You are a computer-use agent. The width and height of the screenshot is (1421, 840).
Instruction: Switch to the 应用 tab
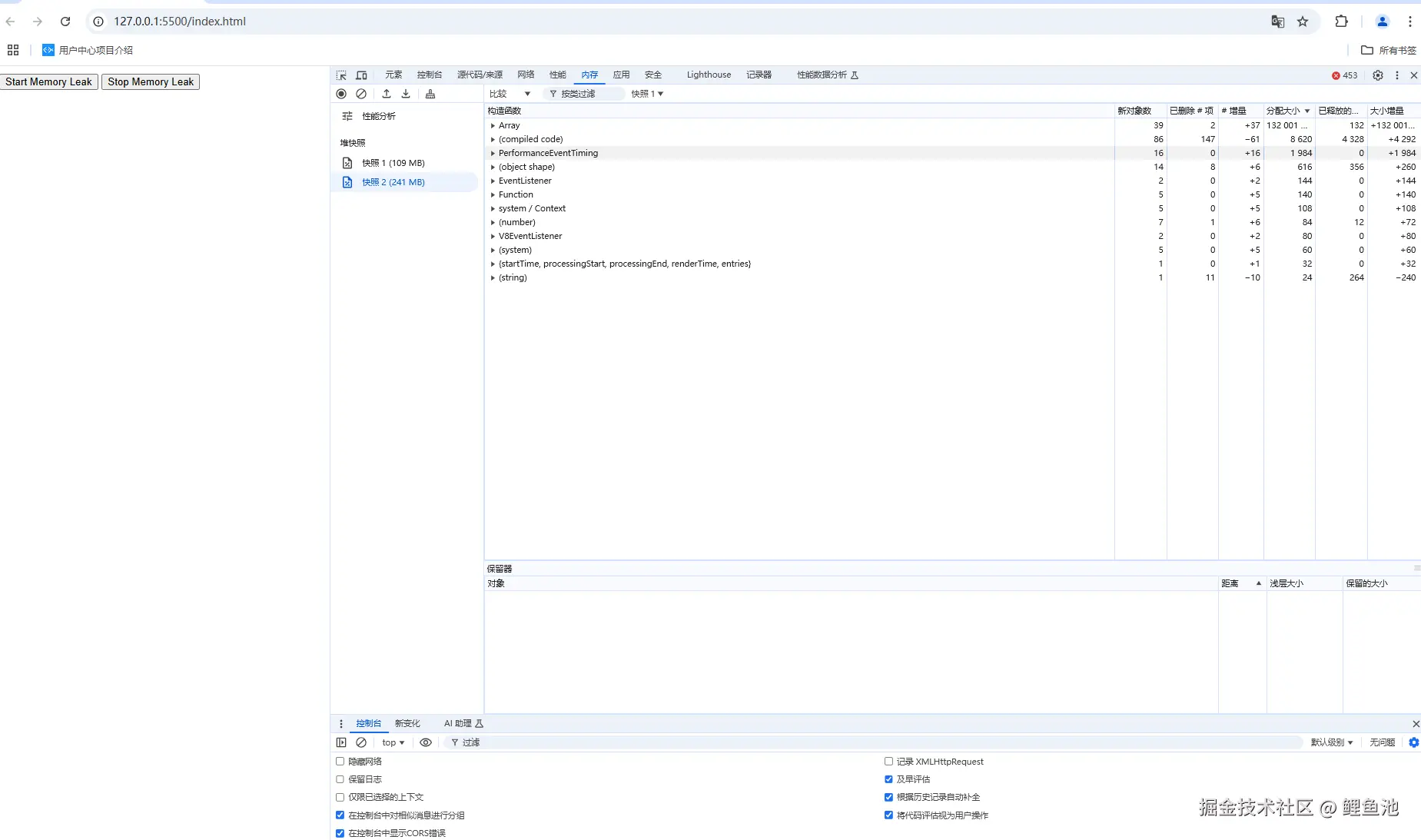621,75
